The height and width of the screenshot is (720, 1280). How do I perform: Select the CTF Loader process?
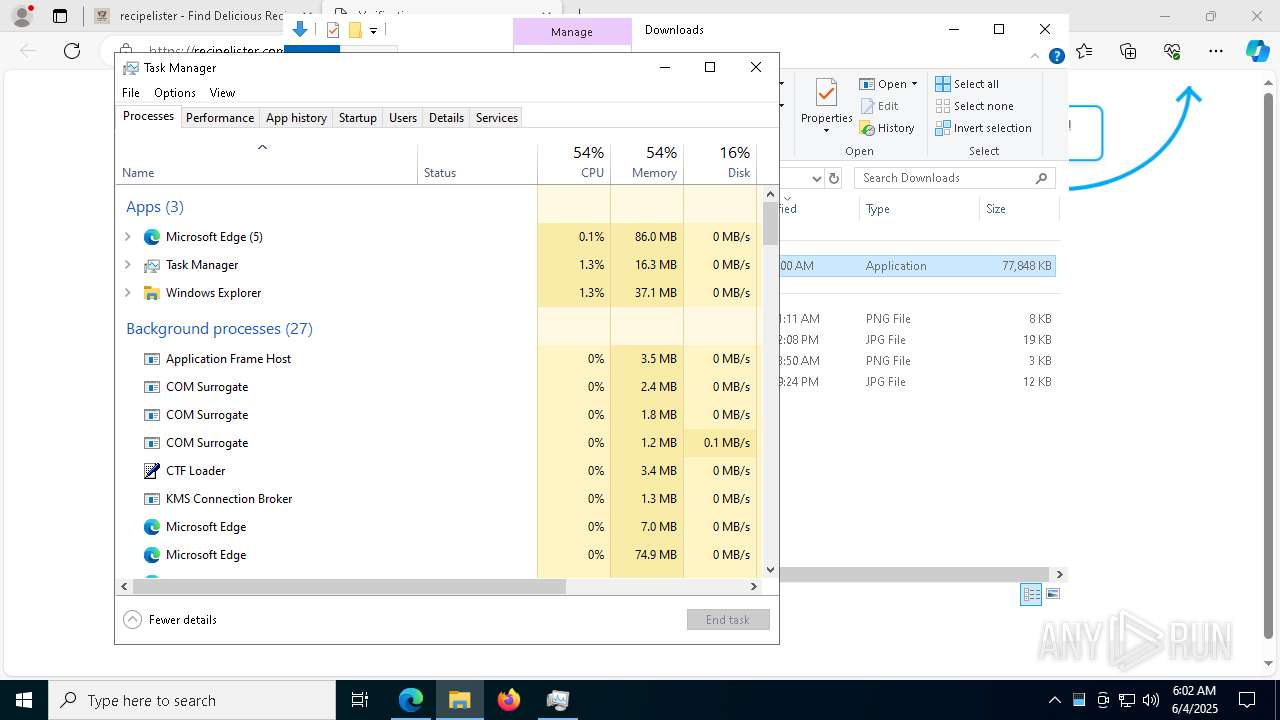(437, 471)
